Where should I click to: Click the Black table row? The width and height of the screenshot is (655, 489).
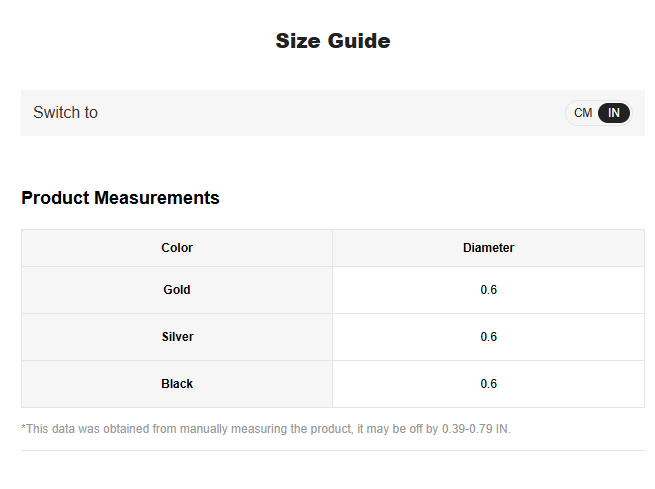(x=333, y=384)
